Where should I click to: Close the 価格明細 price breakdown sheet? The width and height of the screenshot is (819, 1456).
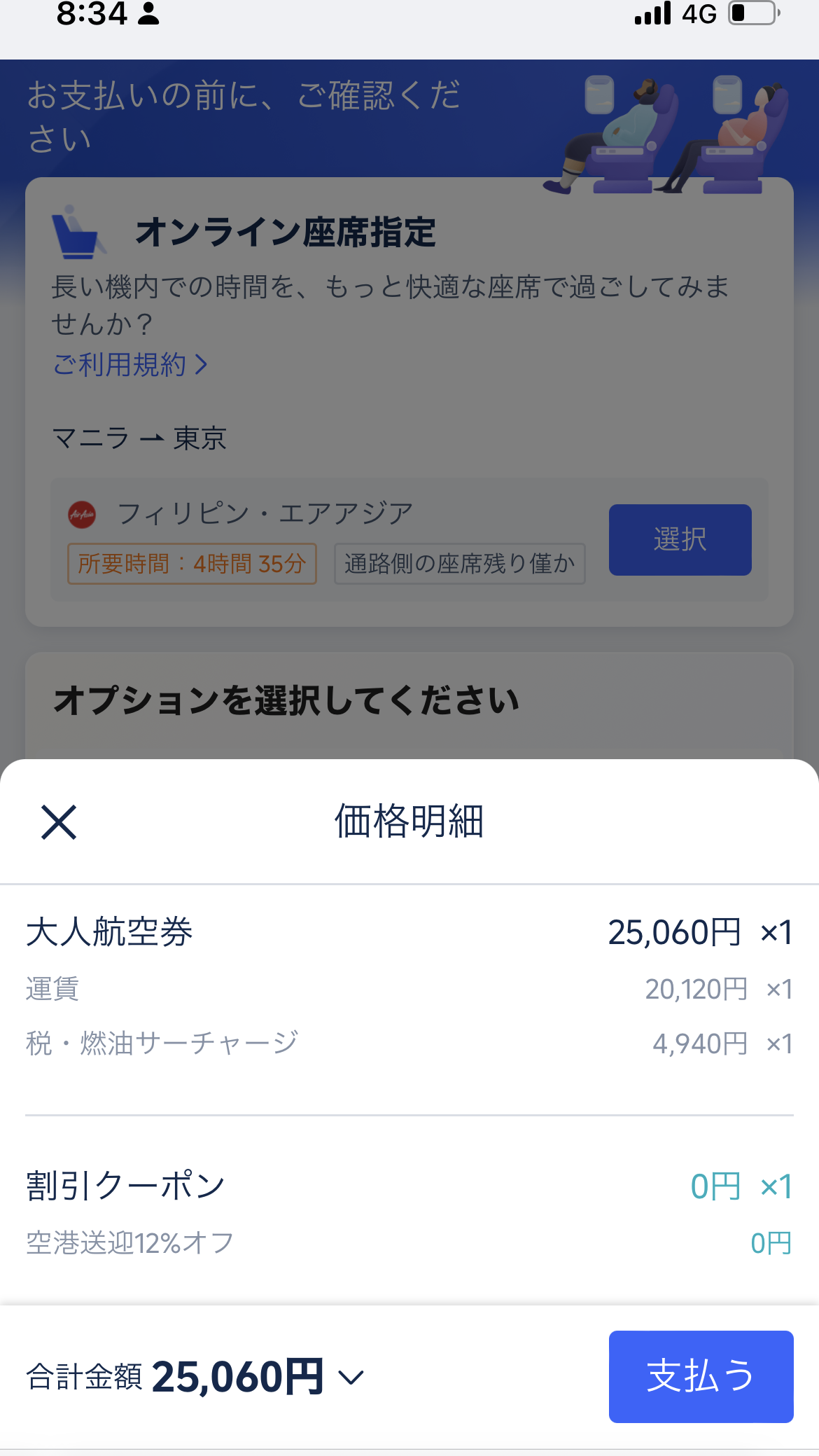click(x=59, y=821)
